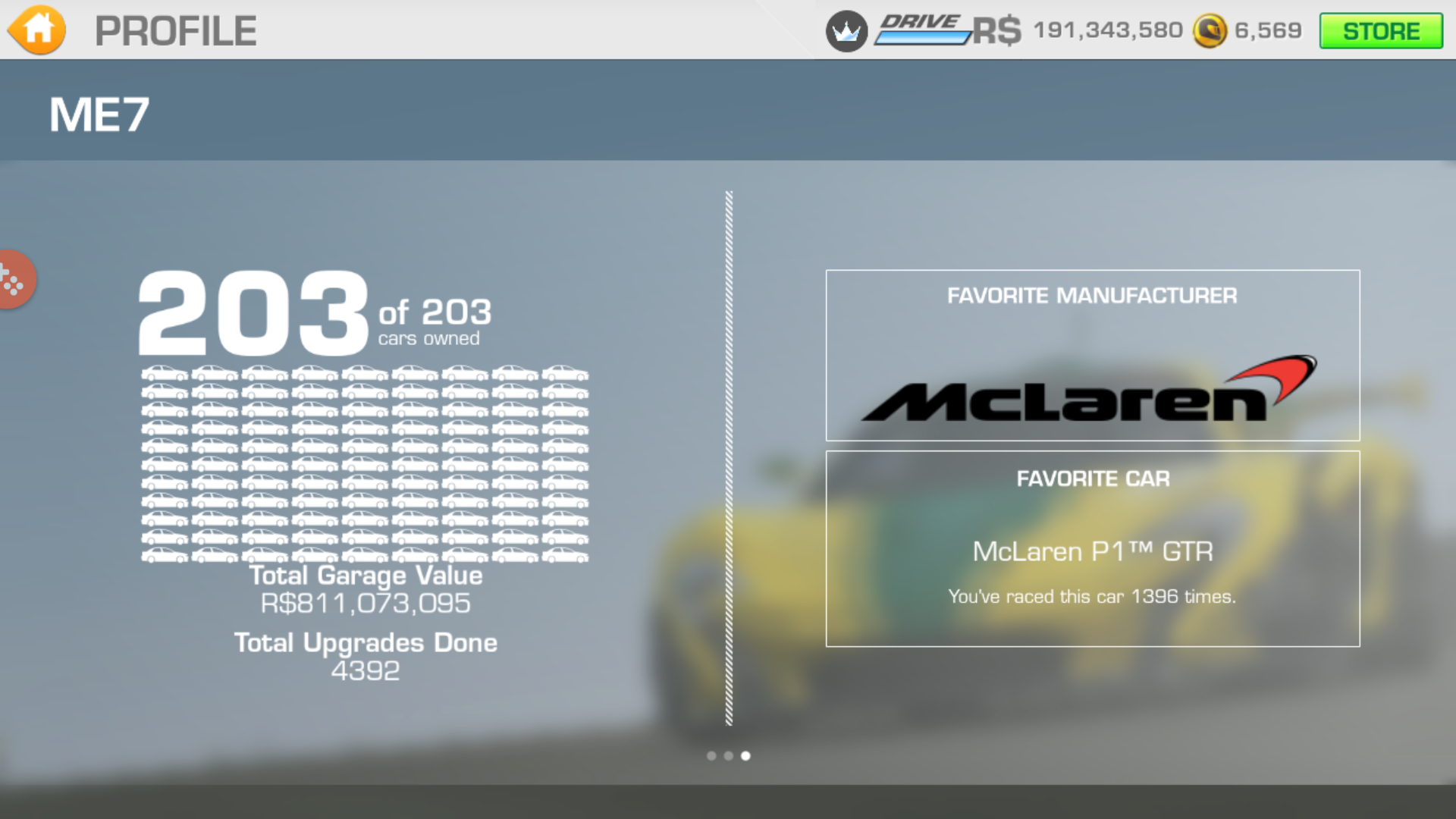Image resolution: width=1456 pixels, height=819 pixels.
Task: Open the crown VIP icon
Action: click(846, 31)
